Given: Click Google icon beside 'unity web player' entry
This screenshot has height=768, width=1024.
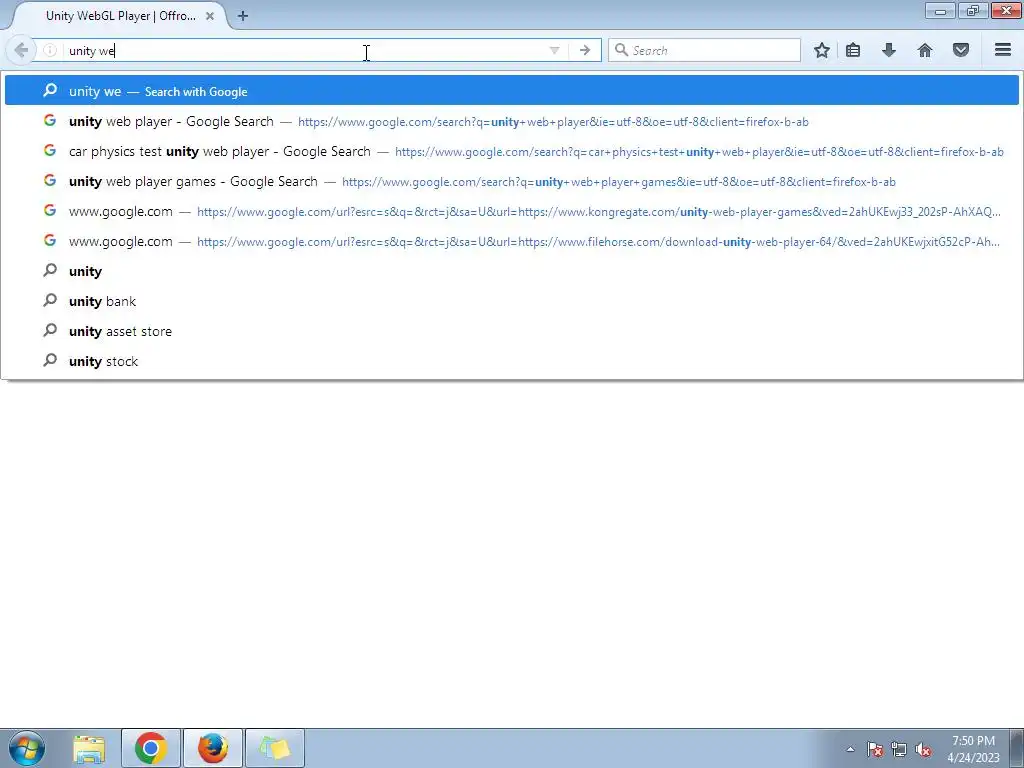Looking at the screenshot, I should click(x=50, y=120).
